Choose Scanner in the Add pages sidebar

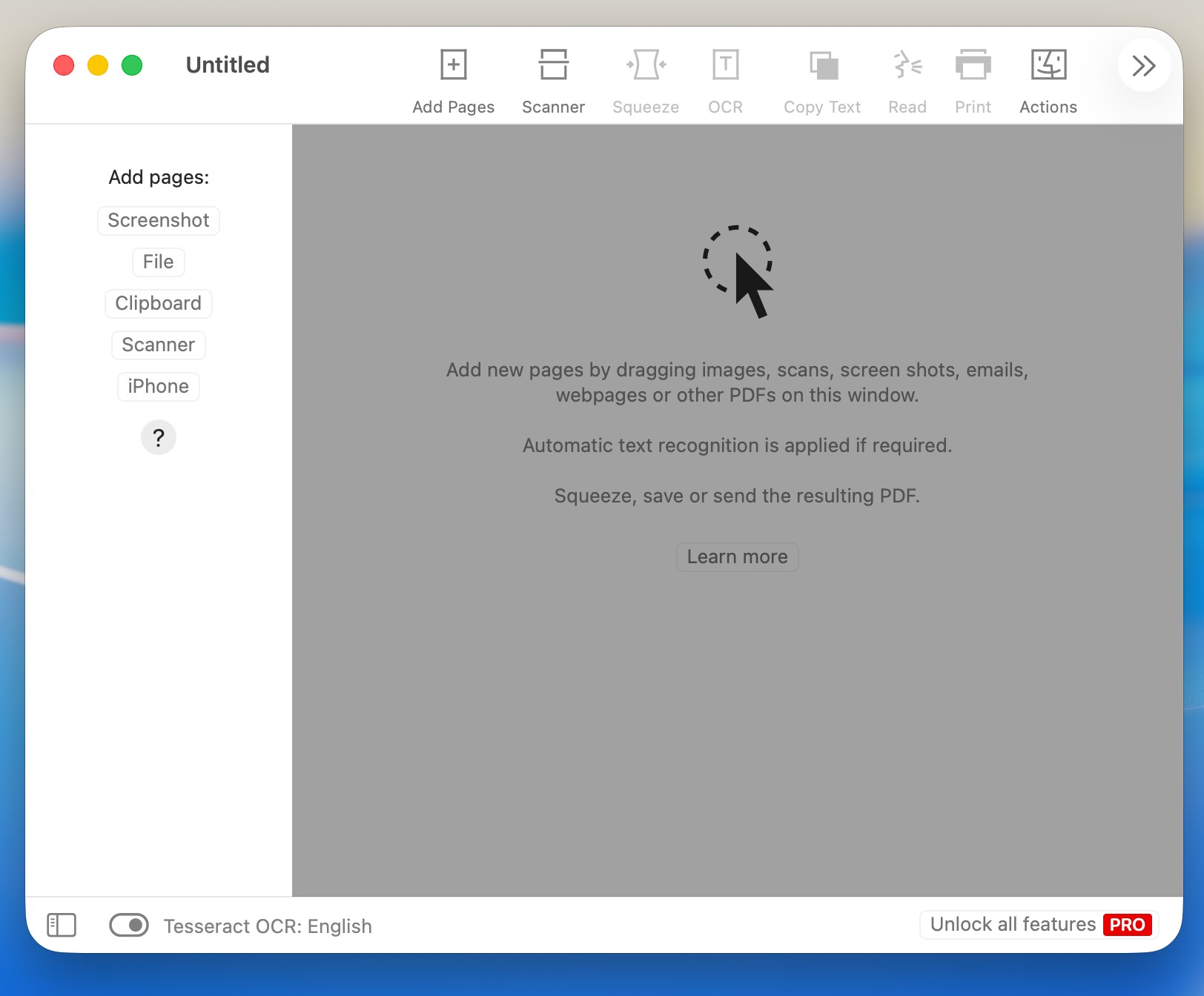point(159,345)
